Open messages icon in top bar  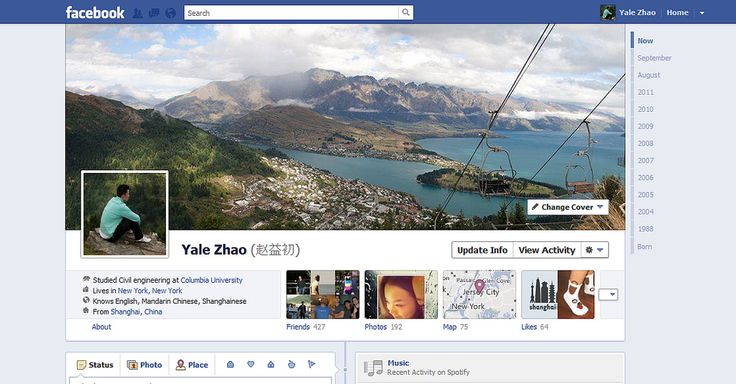tap(154, 13)
